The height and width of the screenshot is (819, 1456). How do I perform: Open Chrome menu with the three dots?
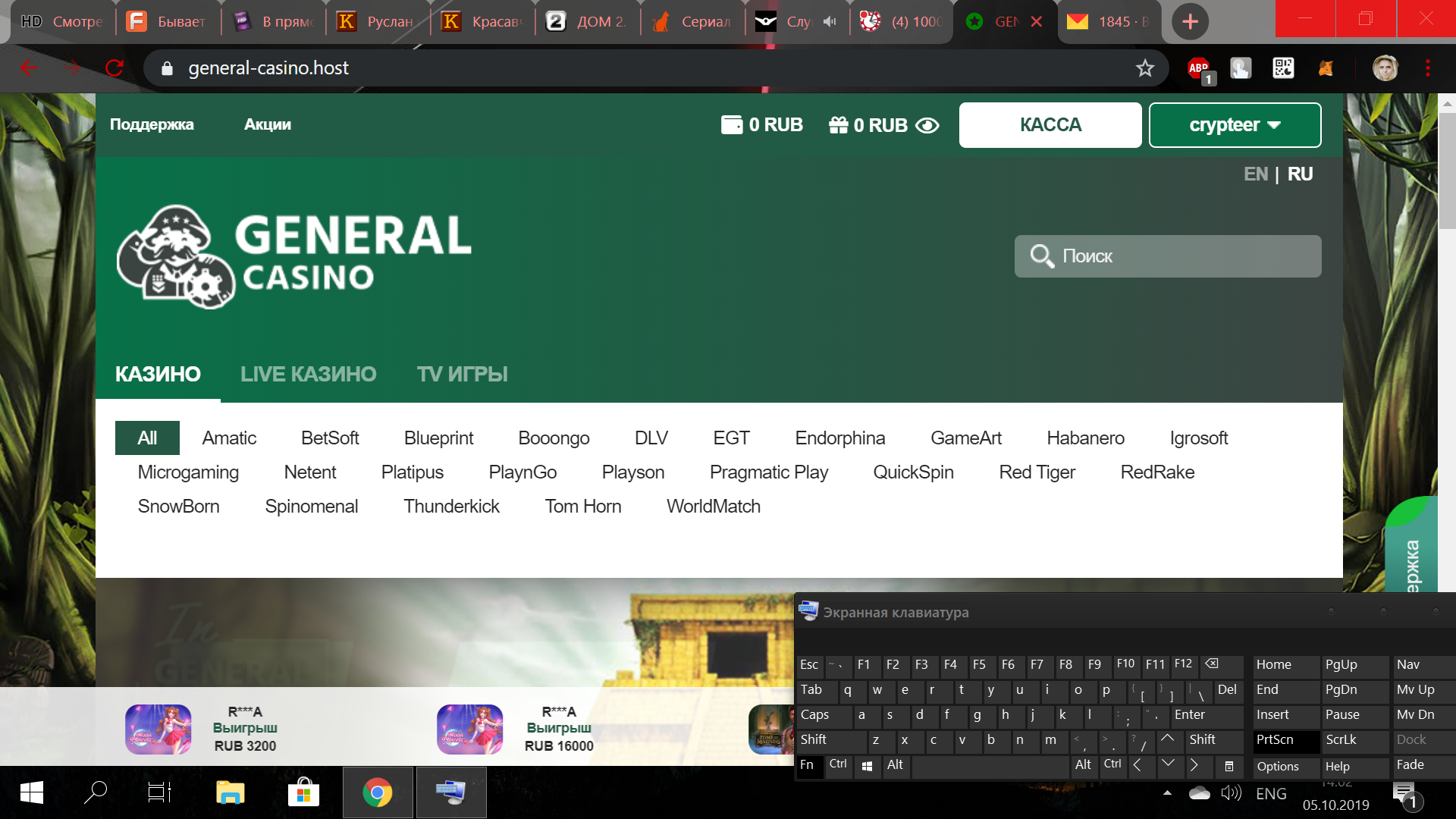click(x=1427, y=68)
